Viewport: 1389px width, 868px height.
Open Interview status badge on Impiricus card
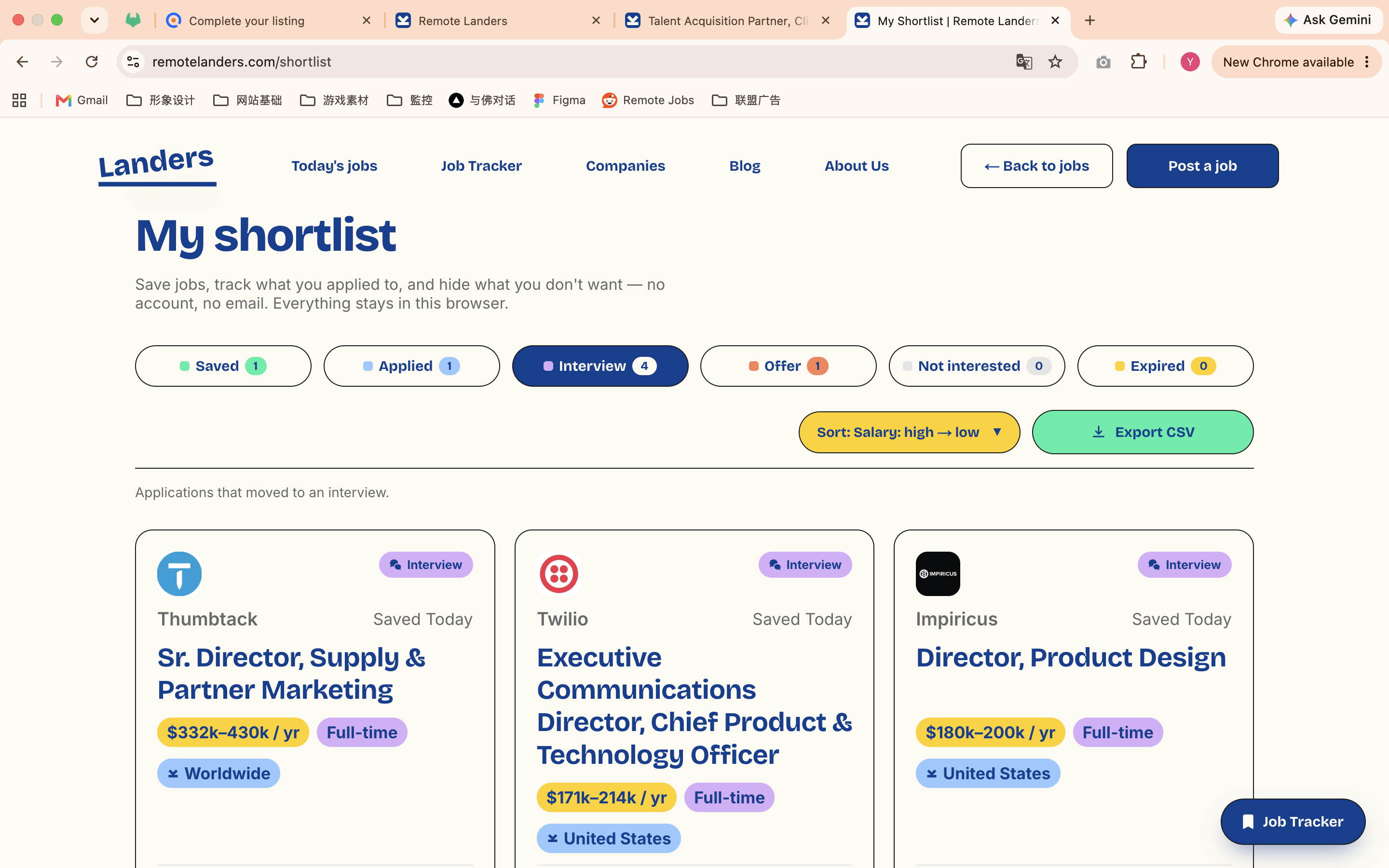[1185, 565]
